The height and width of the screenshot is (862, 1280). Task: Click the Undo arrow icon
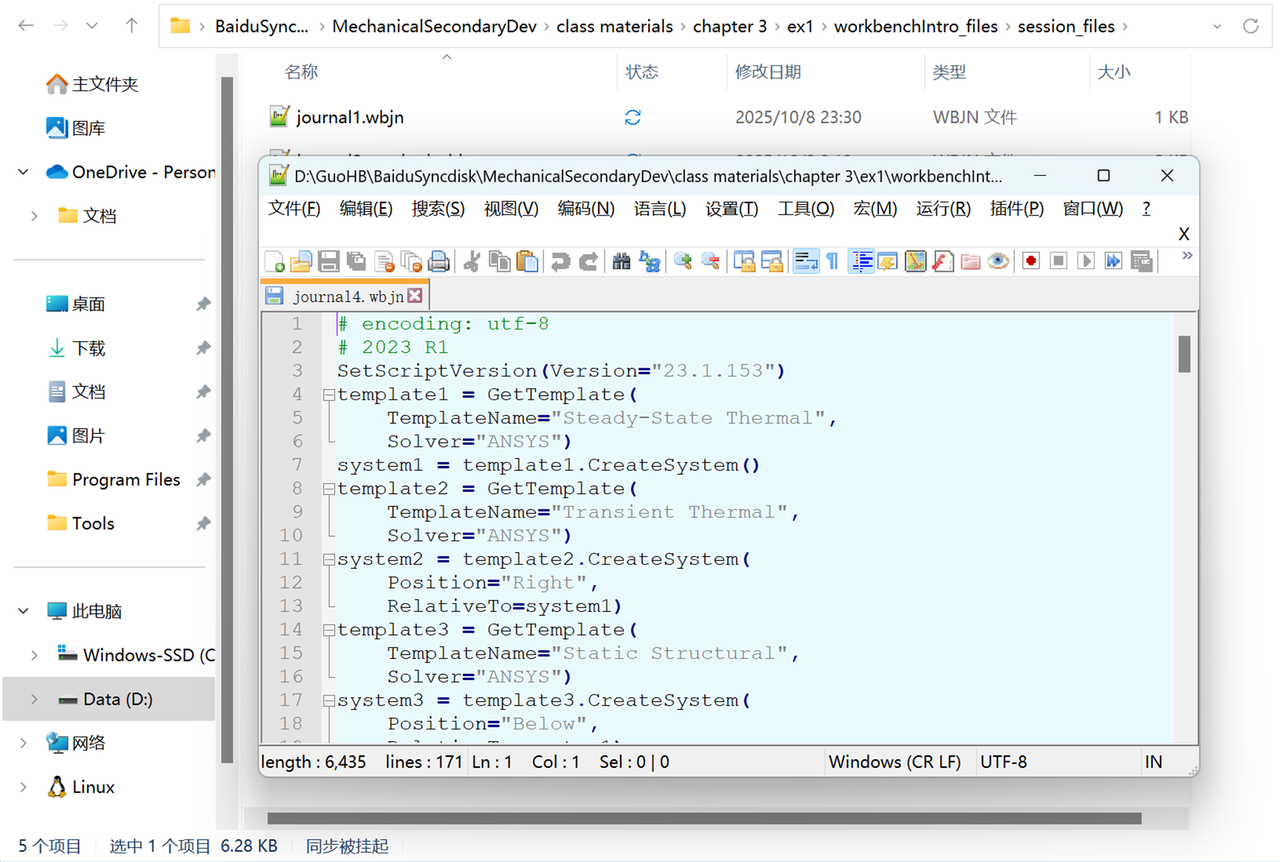(x=560, y=262)
